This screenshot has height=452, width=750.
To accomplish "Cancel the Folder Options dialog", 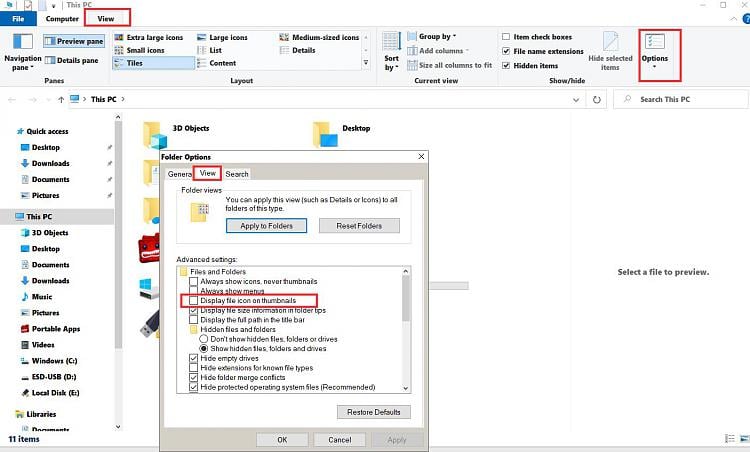I will pyautogui.click(x=340, y=440).
